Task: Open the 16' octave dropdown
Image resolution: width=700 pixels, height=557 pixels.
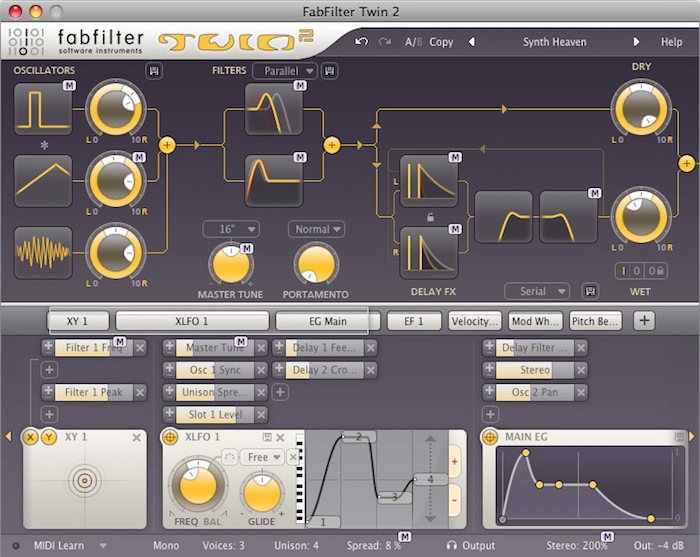Action: coord(231,229)
